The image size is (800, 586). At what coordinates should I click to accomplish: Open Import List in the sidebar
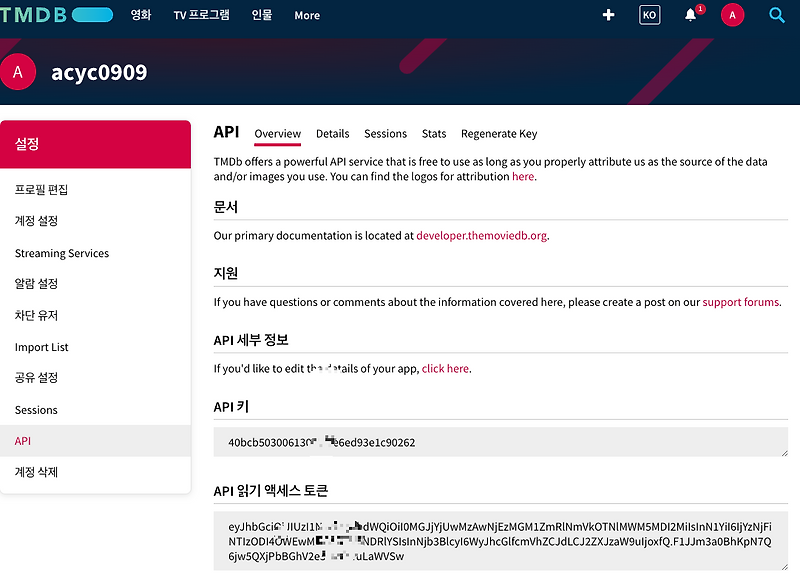pyautogui.click(x=41, y=347)
